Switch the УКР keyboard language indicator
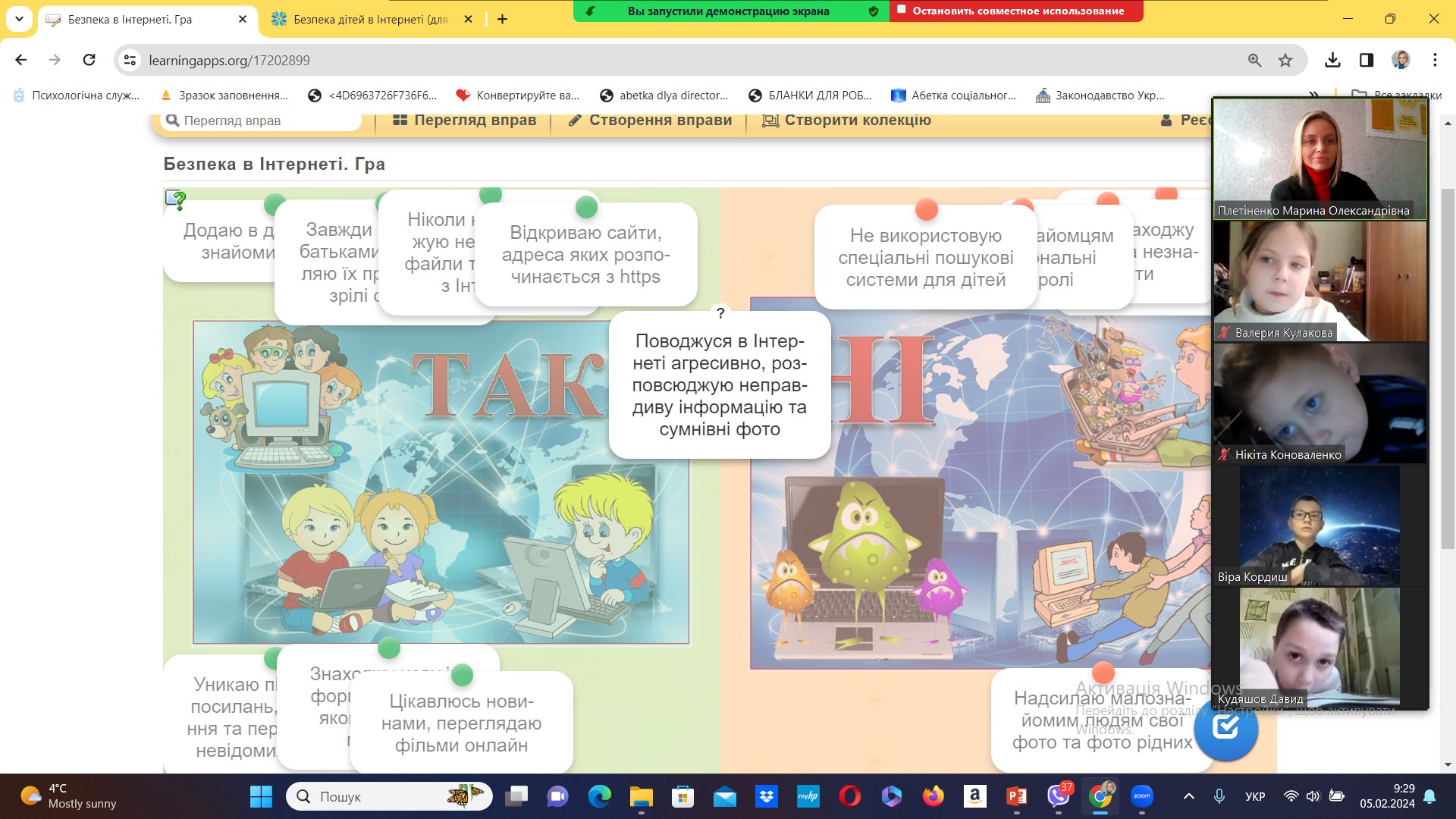This screenshot has height=819, width=1456. point(1255,796)
